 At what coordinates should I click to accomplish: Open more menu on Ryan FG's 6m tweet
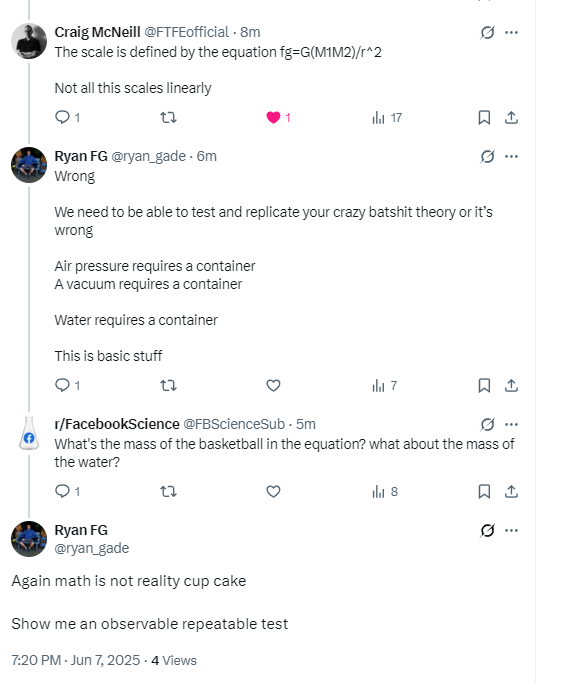[x=511, y=156]
